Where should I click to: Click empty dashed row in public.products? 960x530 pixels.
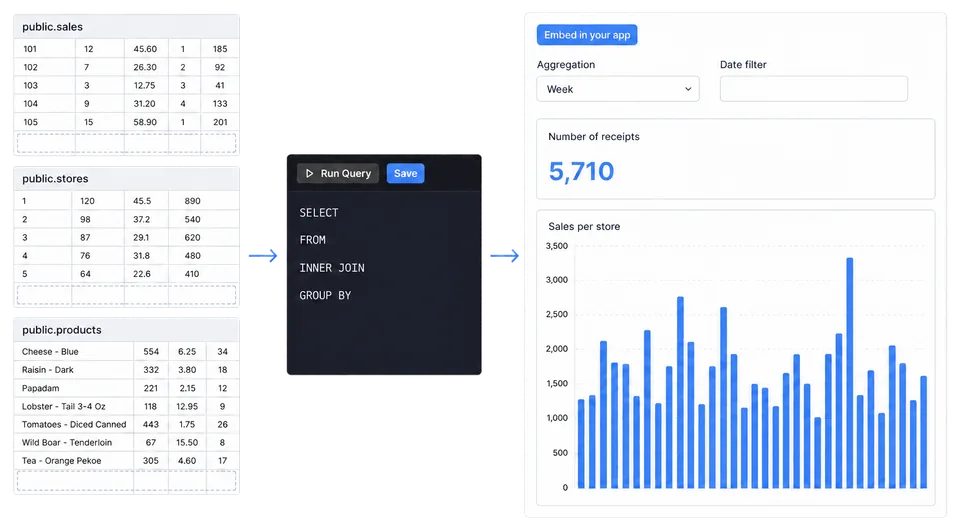click(126, 481)
